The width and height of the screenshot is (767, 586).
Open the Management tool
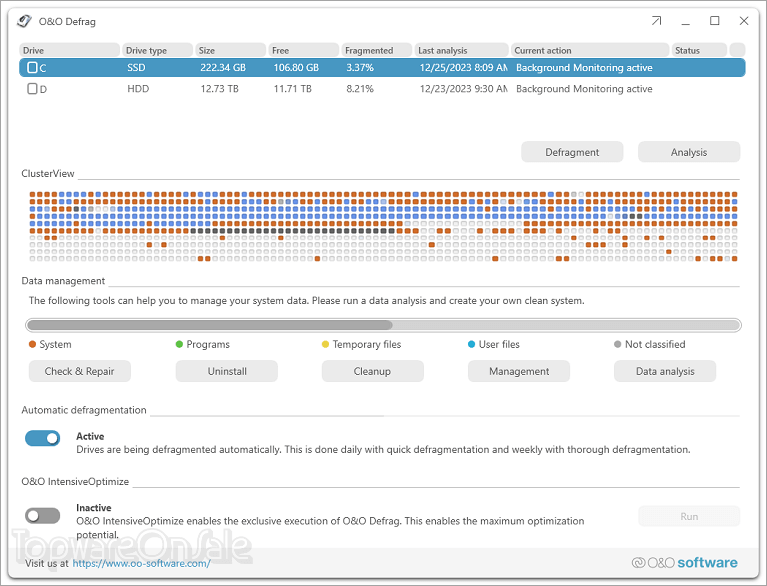coord(519,371)
